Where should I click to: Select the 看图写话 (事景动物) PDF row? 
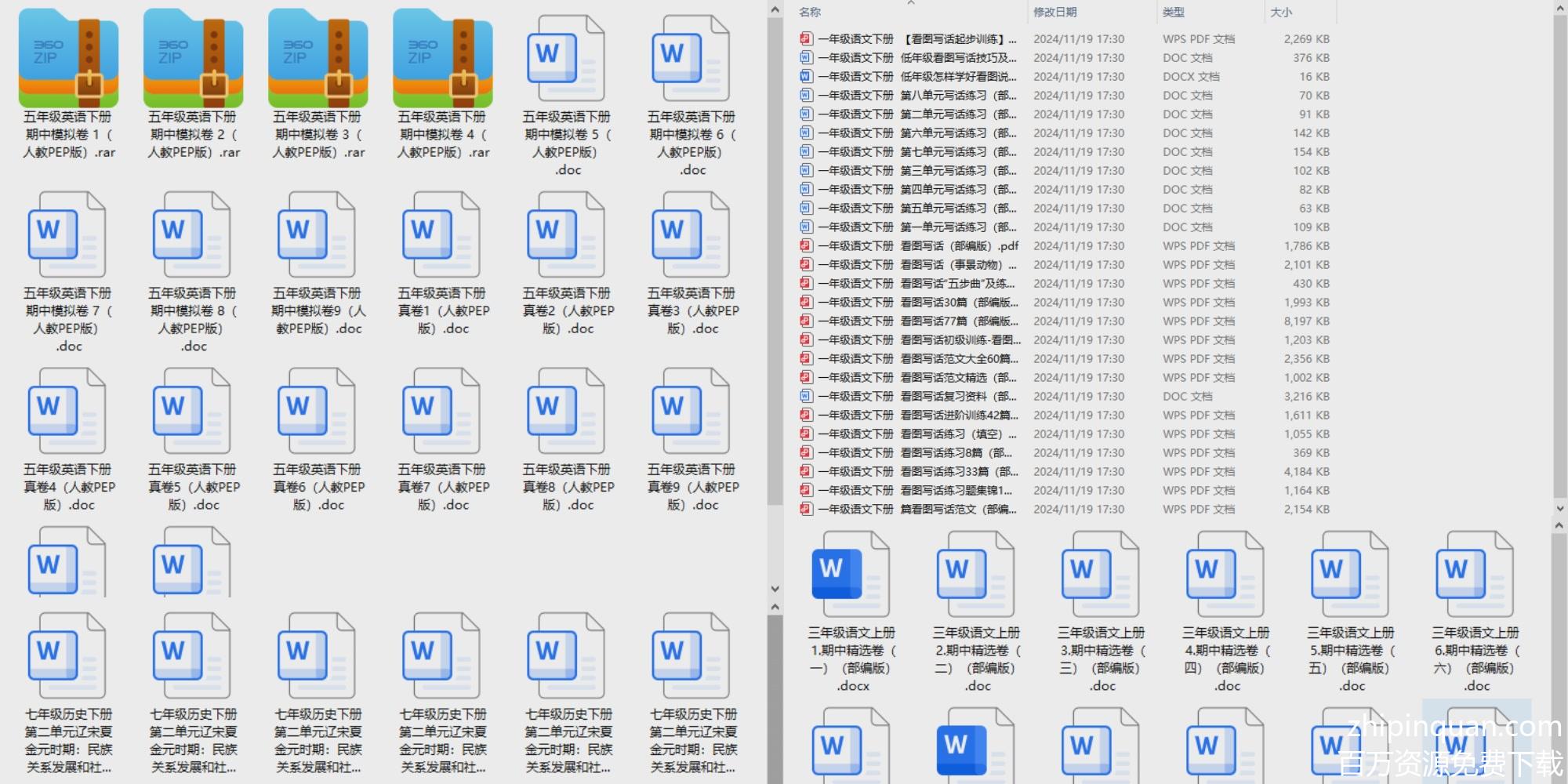click(x=1065, y=264)
